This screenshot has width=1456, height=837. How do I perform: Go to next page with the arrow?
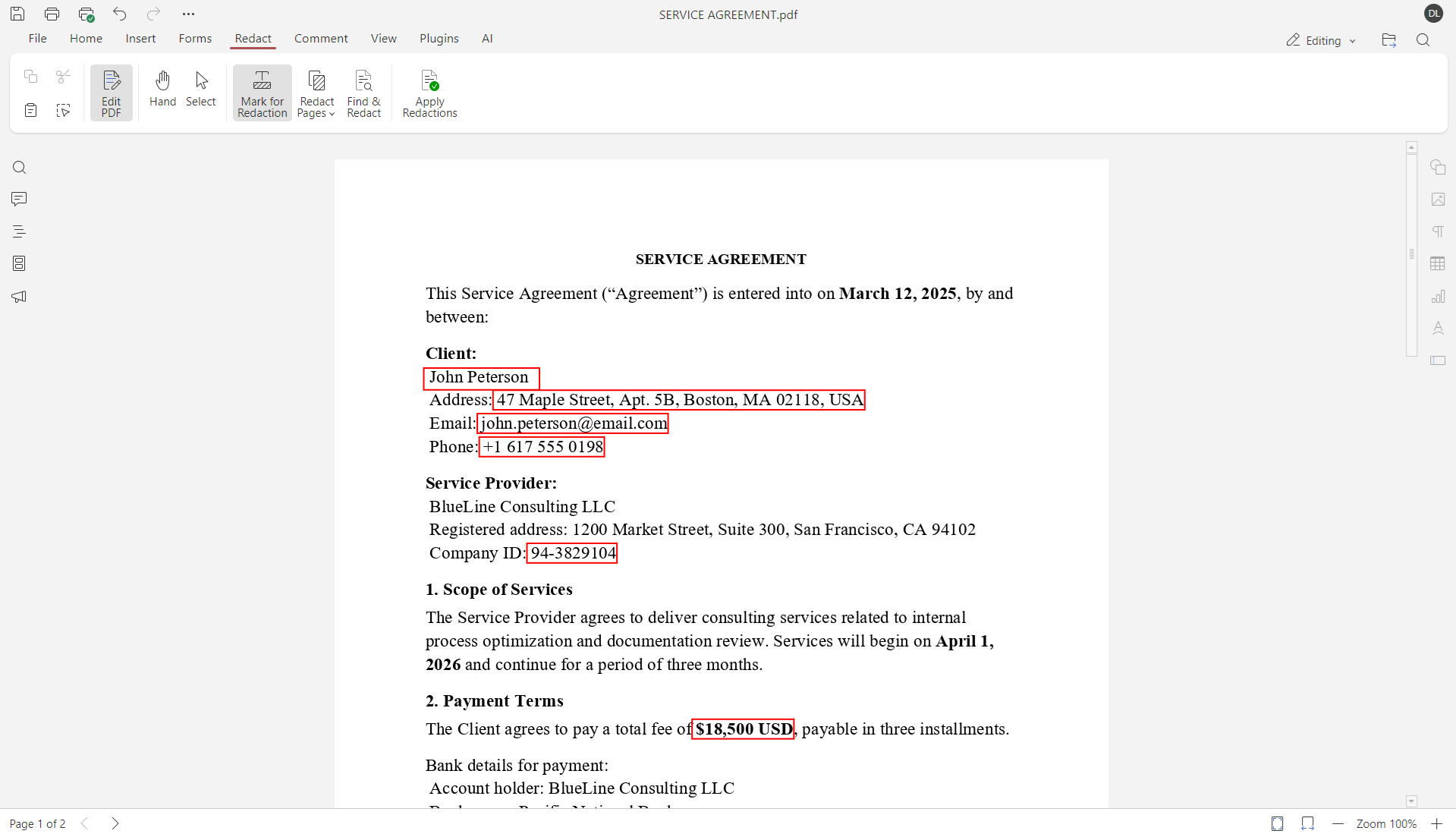coord(115,823)
